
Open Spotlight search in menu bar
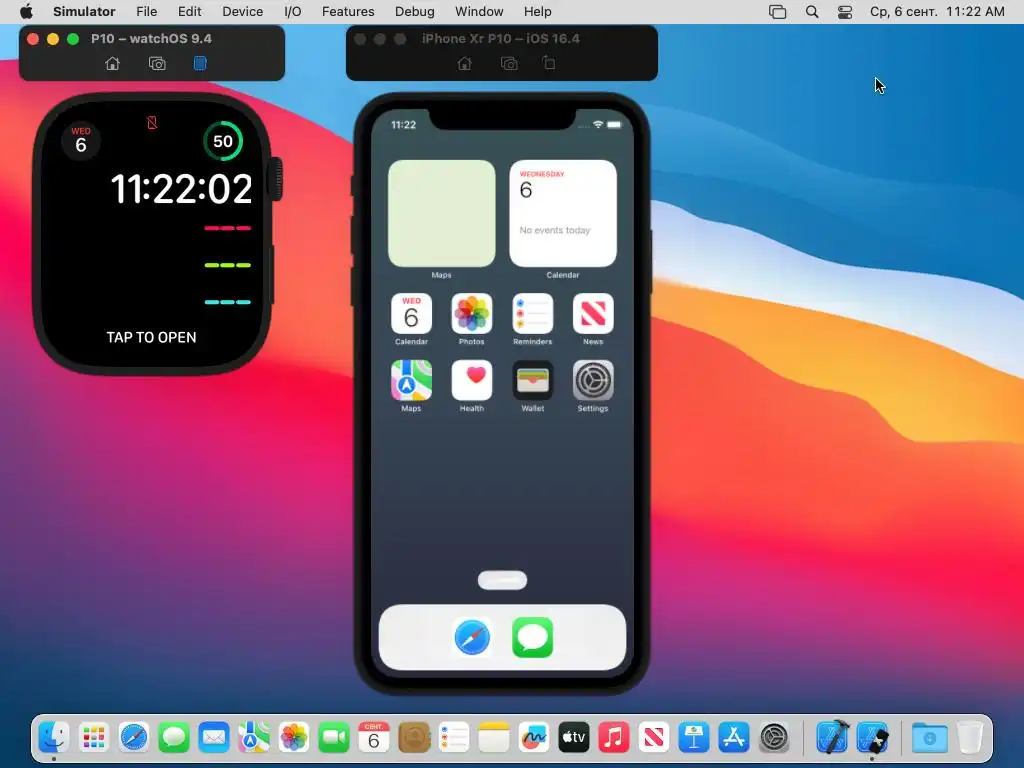(x=812, y=12)
